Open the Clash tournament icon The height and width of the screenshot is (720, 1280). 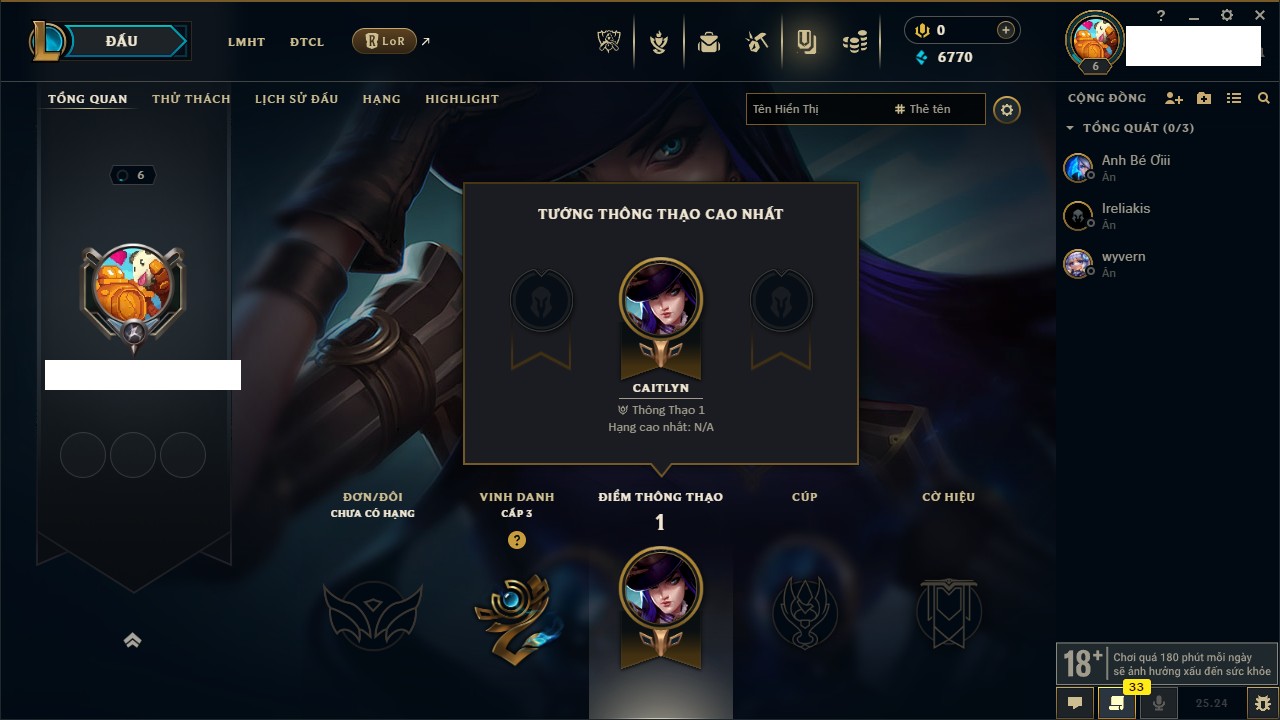[609, 42]
